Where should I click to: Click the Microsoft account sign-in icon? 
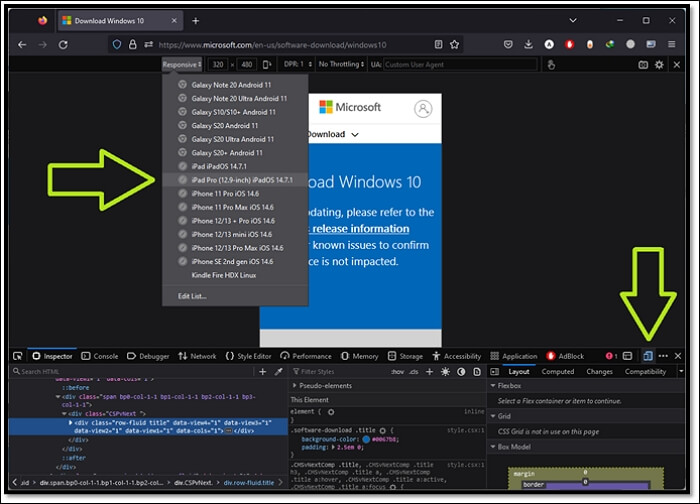click(x=423, y=109)
